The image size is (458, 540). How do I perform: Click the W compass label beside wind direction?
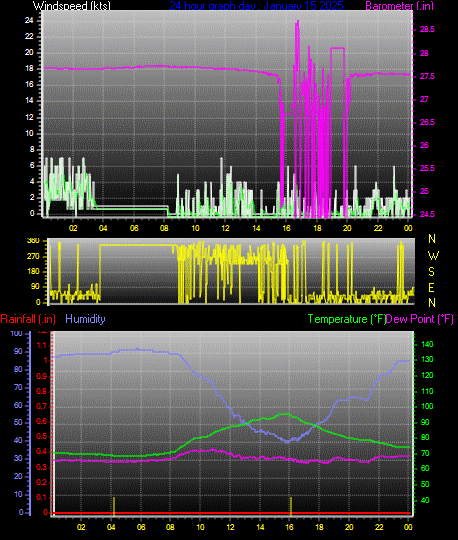(x=433, y=256)
